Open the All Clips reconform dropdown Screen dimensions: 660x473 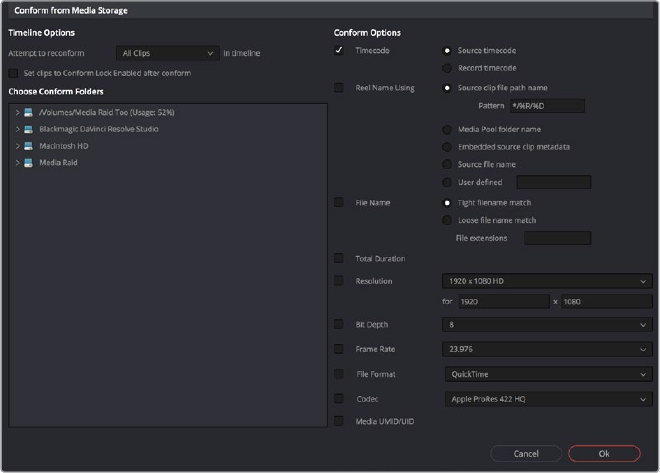(166, 53)
